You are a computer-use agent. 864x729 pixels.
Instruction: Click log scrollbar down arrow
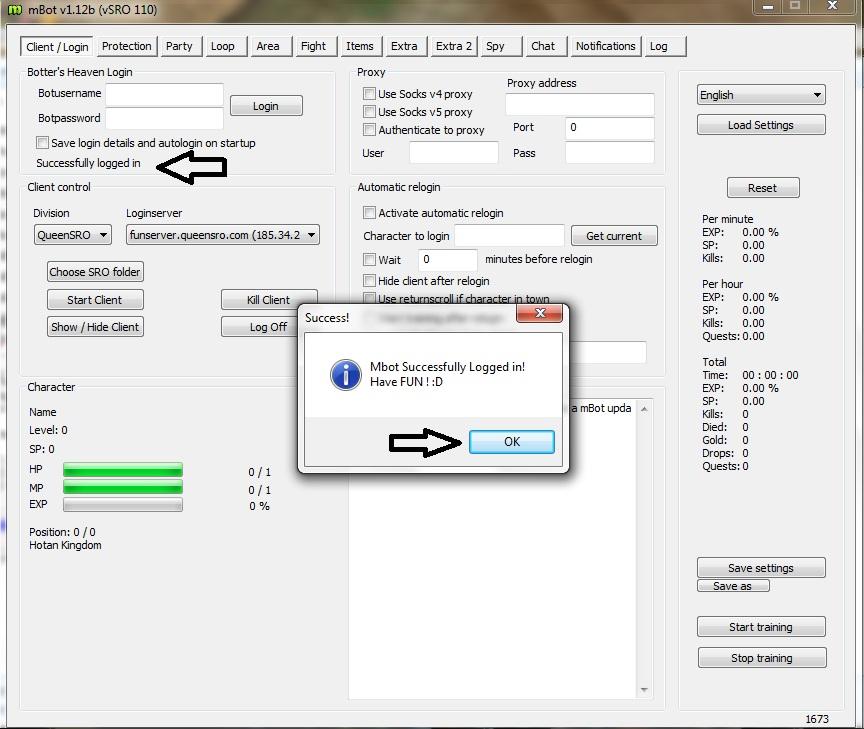(644, 690)
